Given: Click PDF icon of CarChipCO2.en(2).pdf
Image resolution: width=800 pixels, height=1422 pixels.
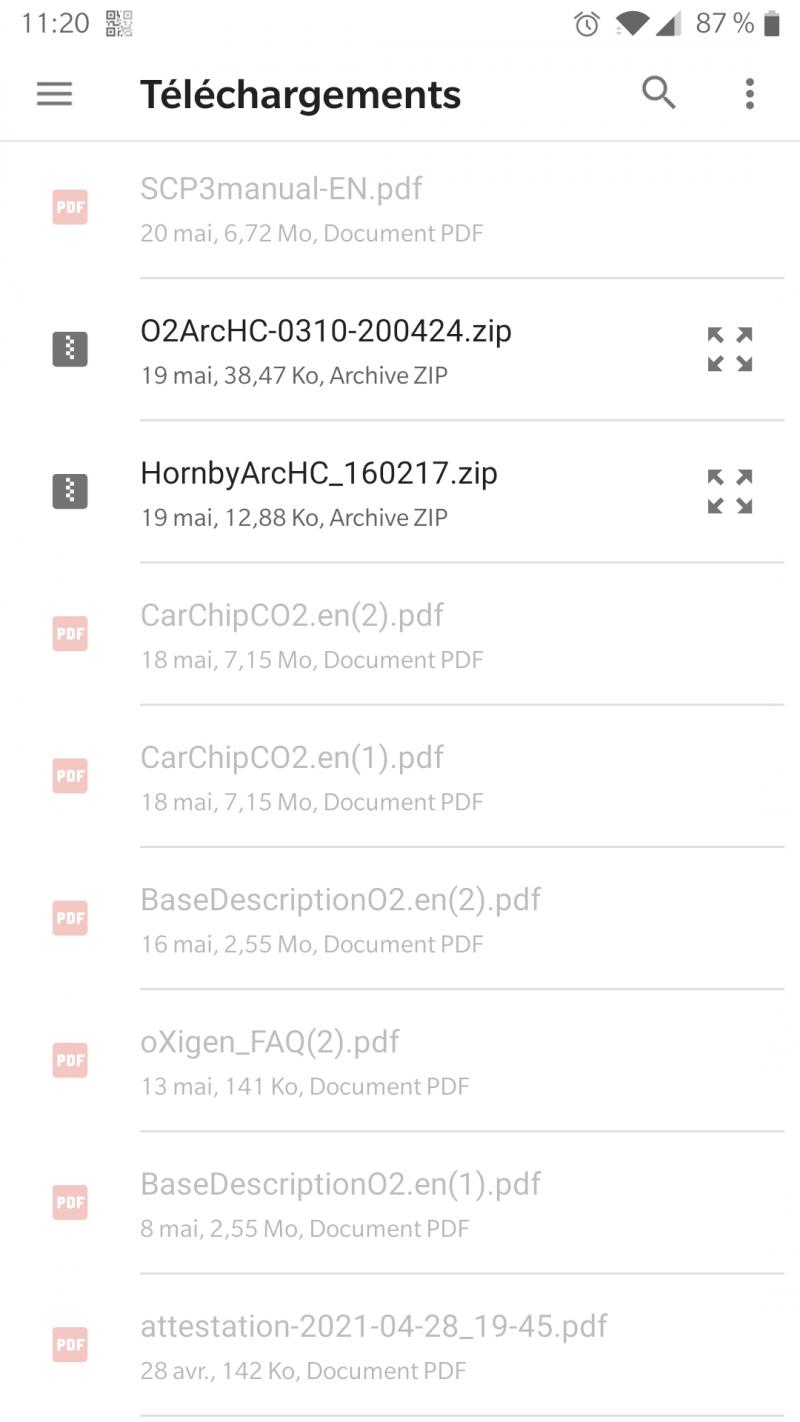Looking at the screenshot, I should click(70, 633).
